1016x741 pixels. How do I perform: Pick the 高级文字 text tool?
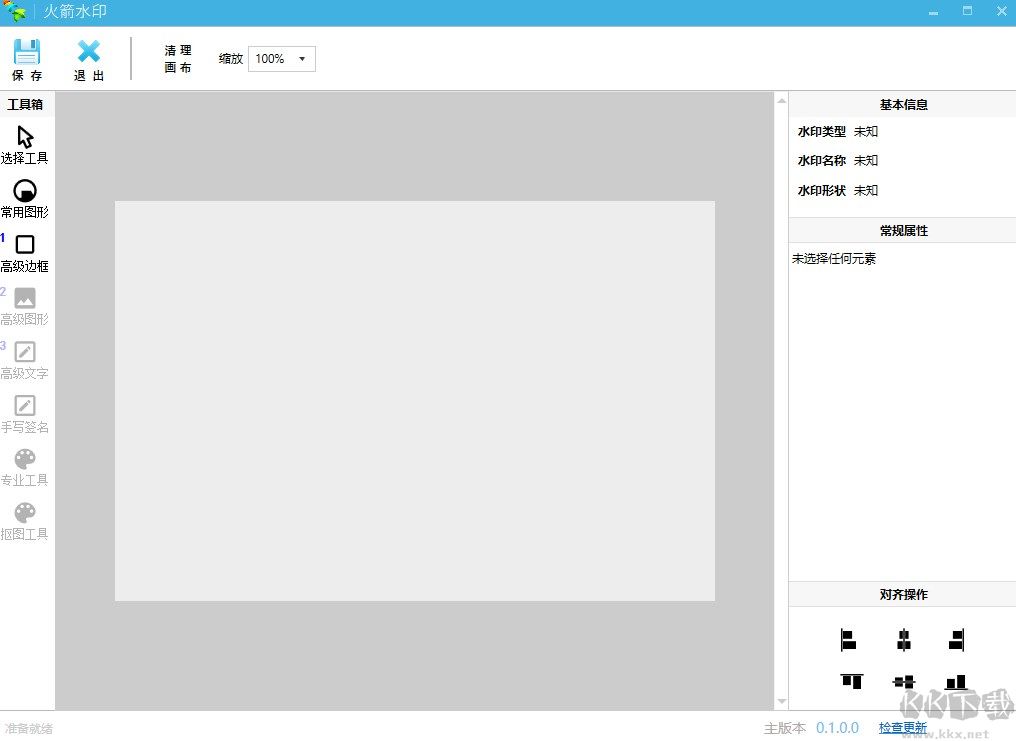point(25,352)
